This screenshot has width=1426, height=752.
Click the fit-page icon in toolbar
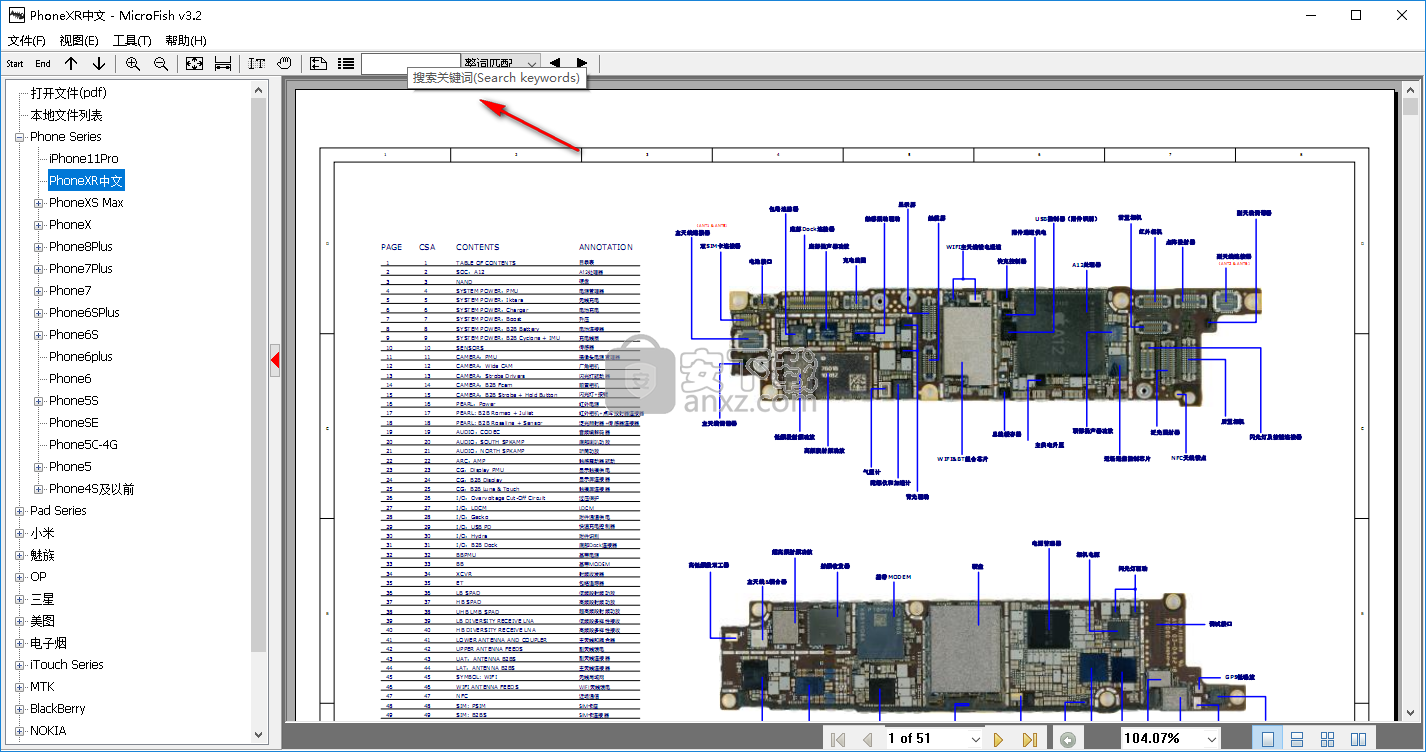(x=195, y=63)
